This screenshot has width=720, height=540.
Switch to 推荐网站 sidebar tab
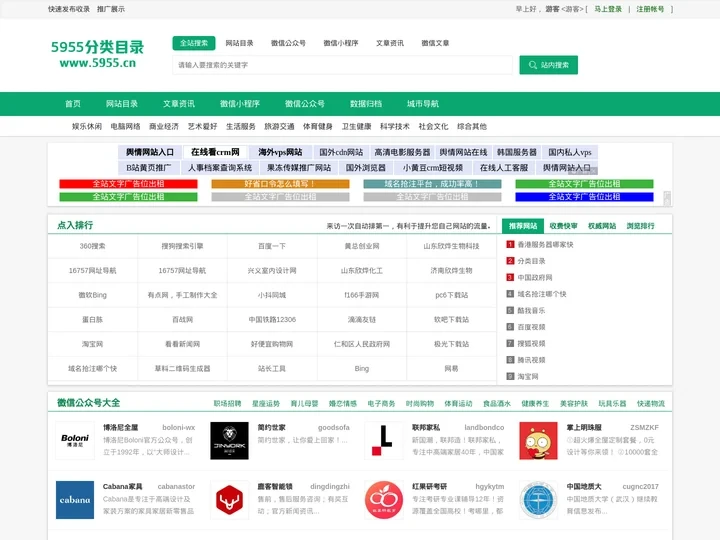(523, 225)
